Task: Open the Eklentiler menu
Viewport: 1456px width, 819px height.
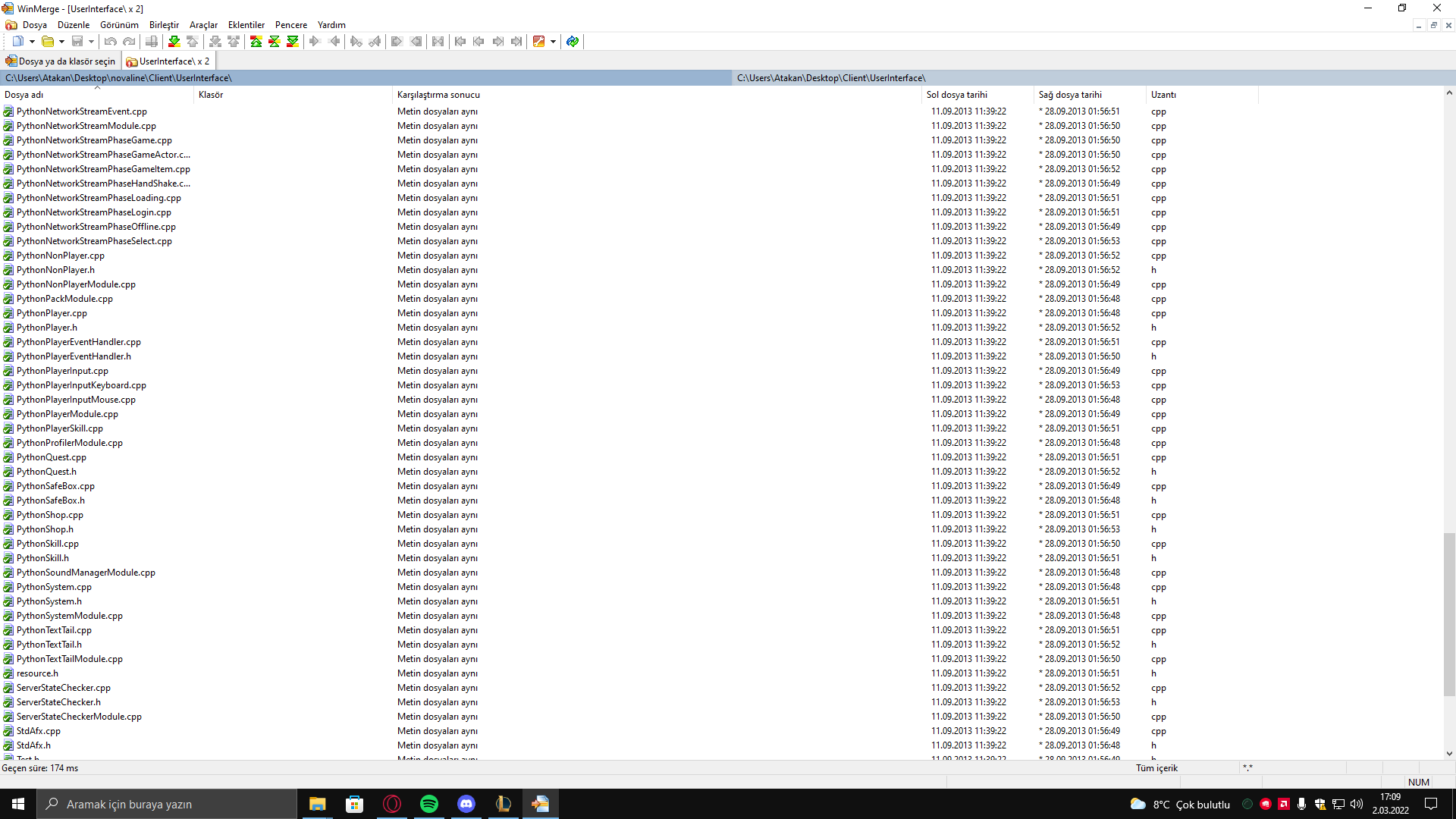Action: click(x=246, y=25)
